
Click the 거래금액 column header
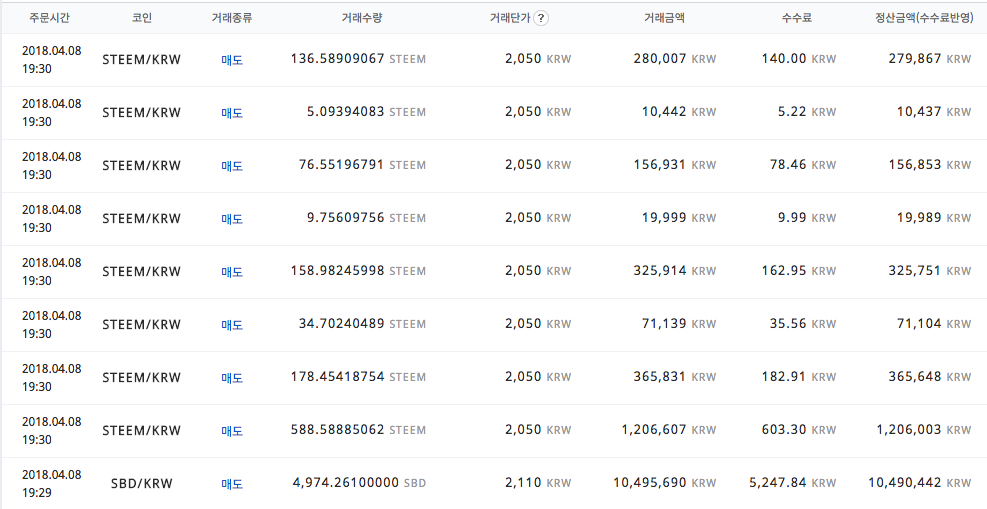coord(664,18)
